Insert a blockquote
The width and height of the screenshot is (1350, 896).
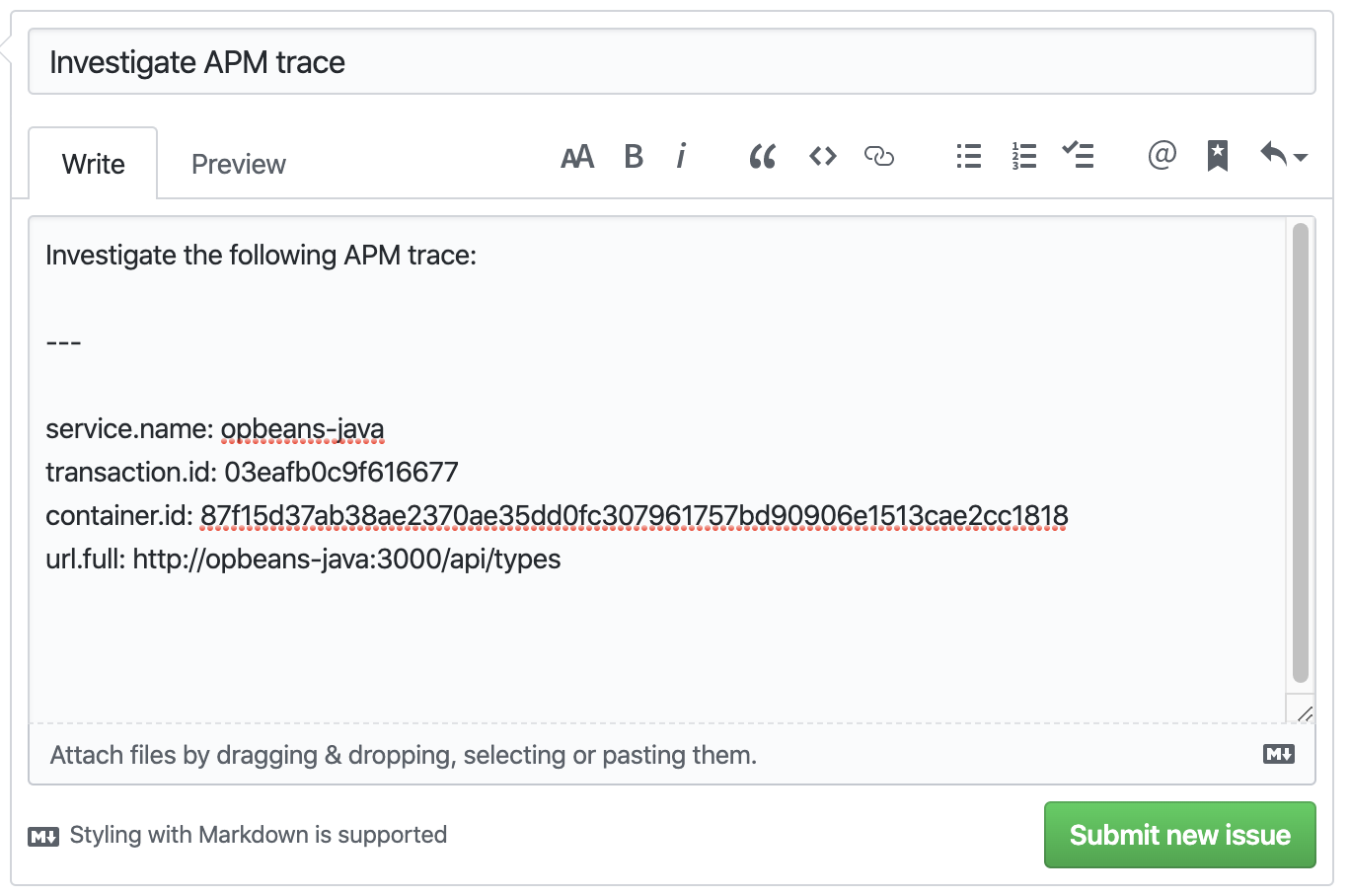[x=761, y=156]
